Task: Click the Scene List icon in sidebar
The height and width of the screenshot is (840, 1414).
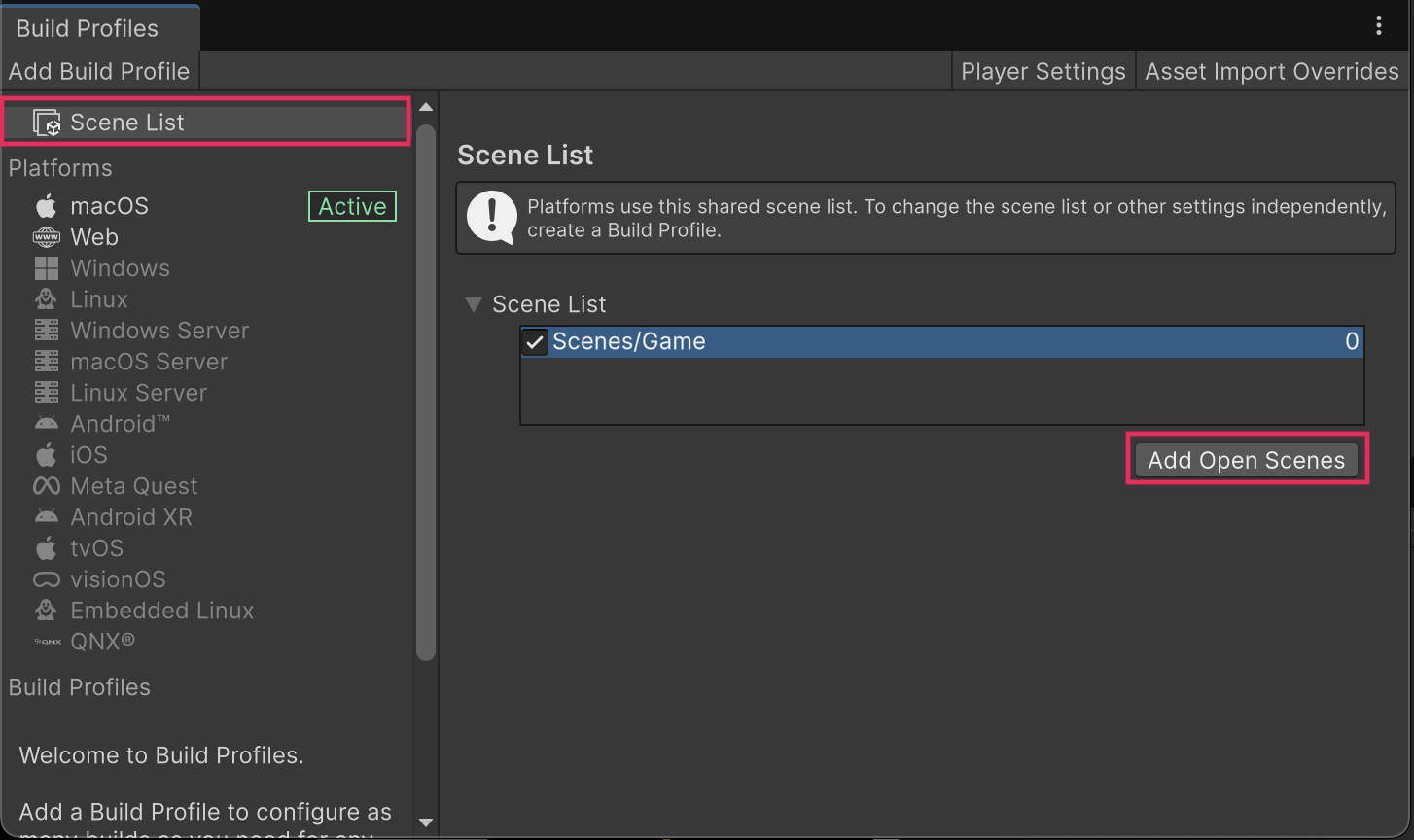Action: (47, 122)
